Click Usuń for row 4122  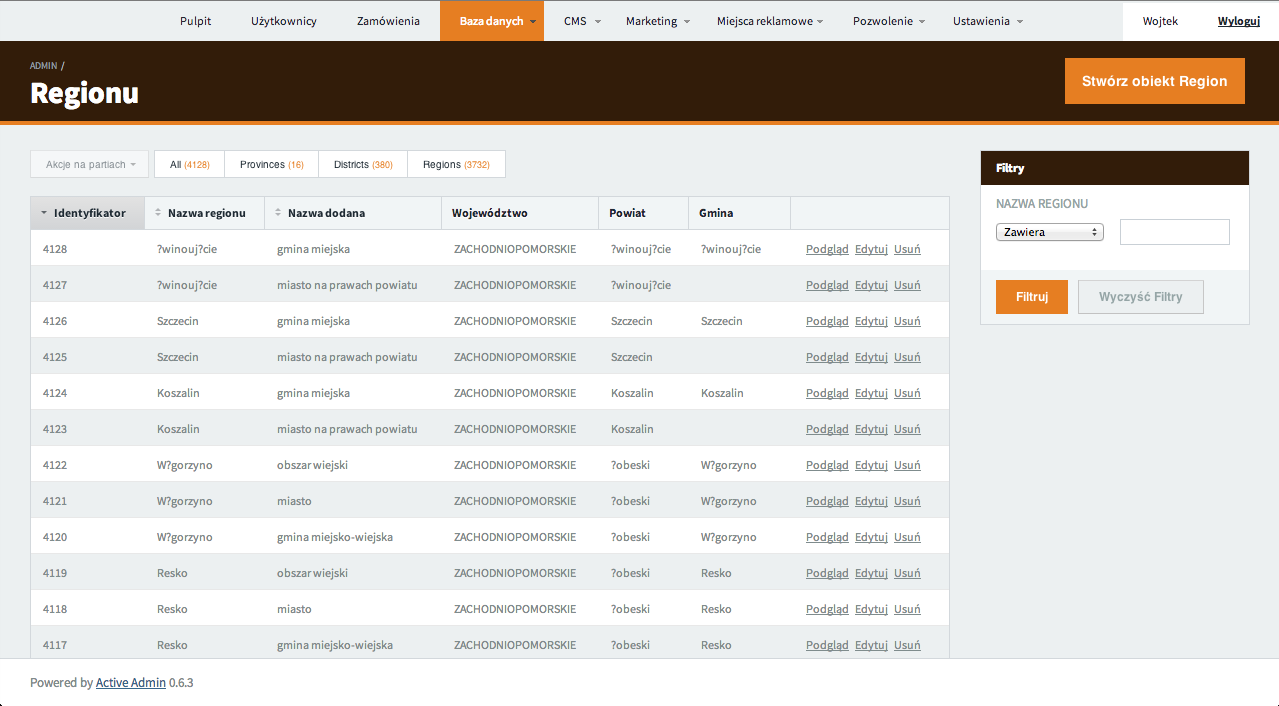[907, 465]
